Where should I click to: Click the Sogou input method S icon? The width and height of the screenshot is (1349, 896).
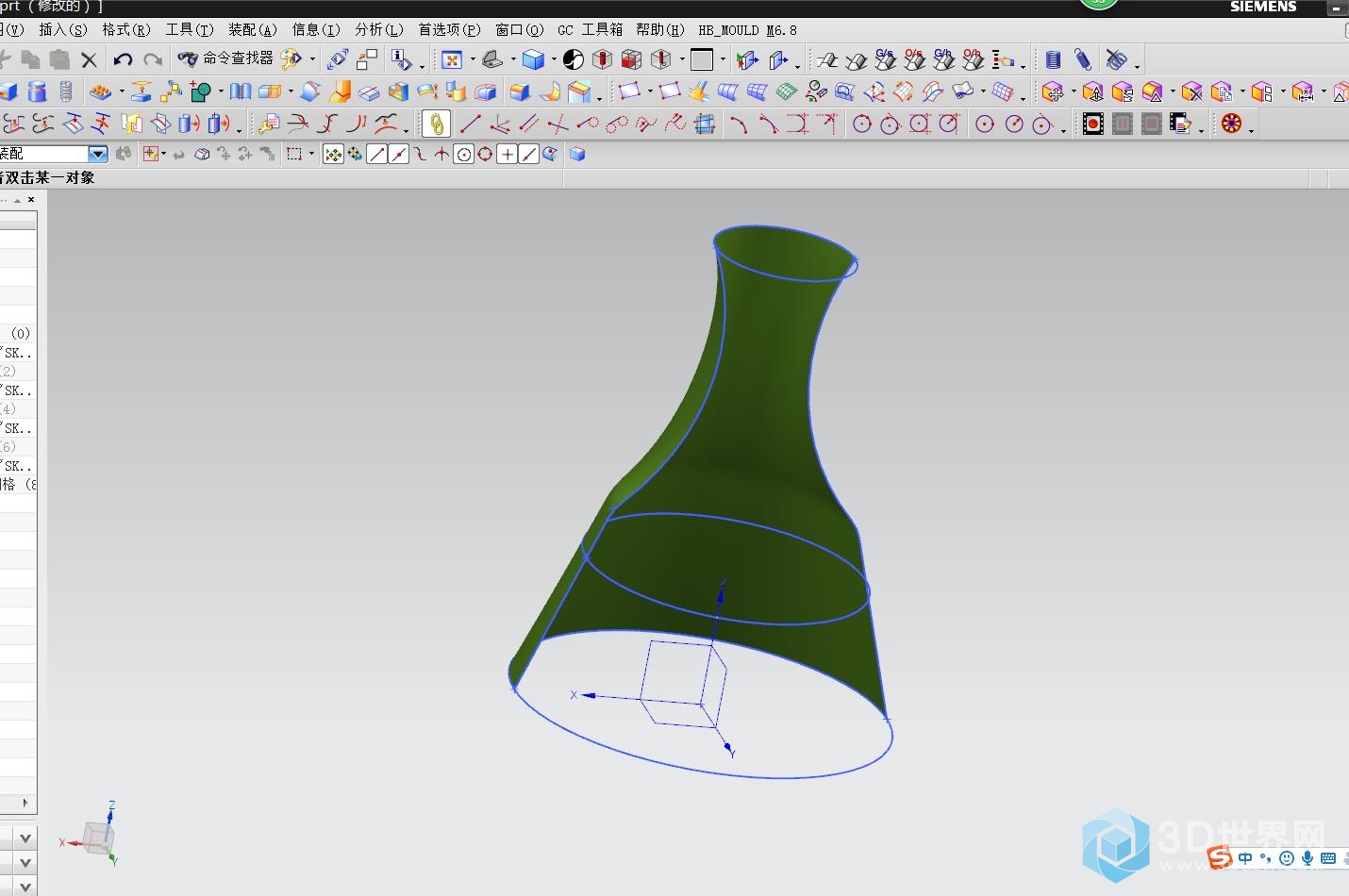[x=1220, y=857]
